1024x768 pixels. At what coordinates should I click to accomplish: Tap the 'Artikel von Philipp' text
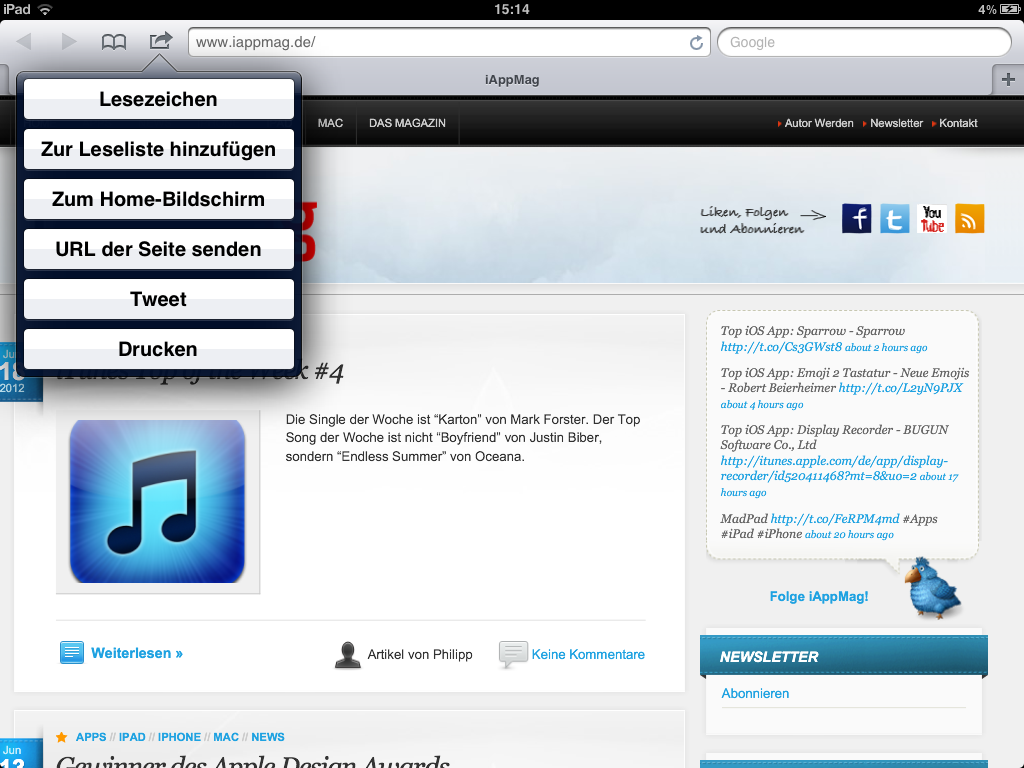pos(420,654)
